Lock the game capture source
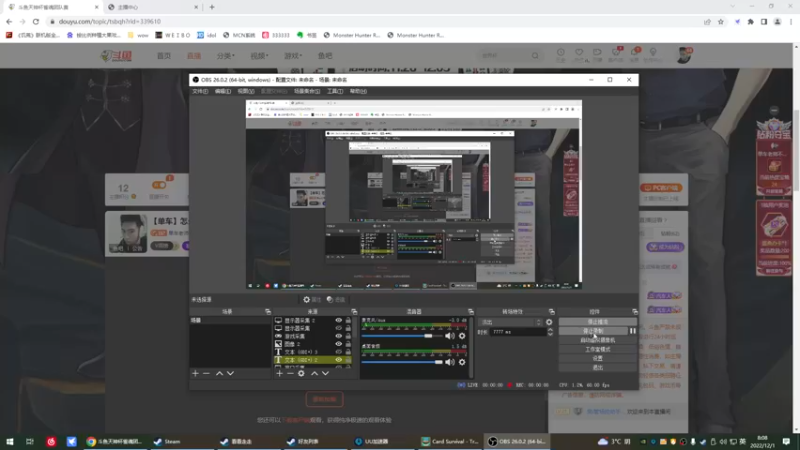 (x=348, y=336)
